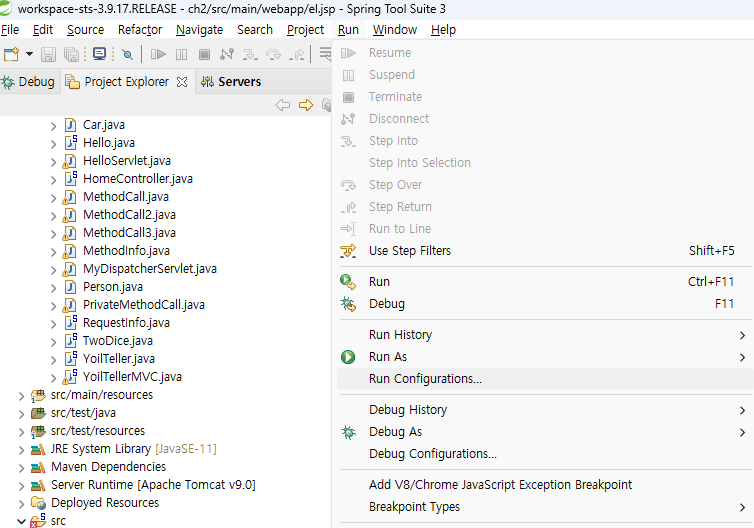
Task: Select Person.java in the tree
Action: click(x=113, y=287)
